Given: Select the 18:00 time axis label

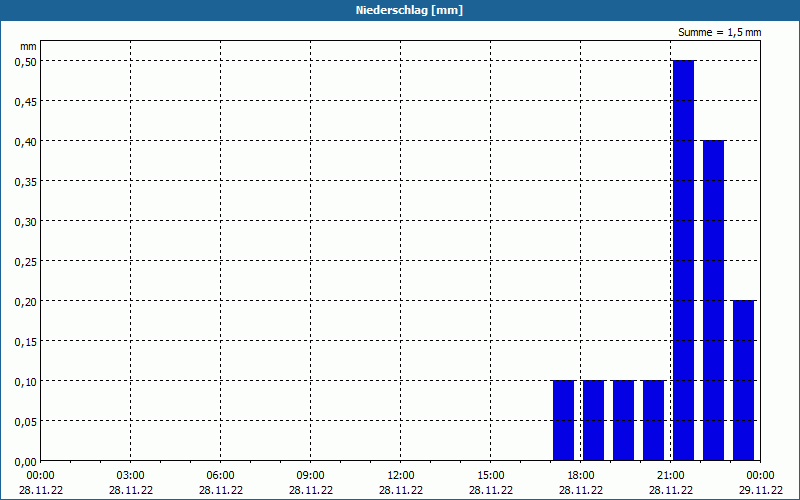Looking at the screenshot, I should [x=581, y=476].
